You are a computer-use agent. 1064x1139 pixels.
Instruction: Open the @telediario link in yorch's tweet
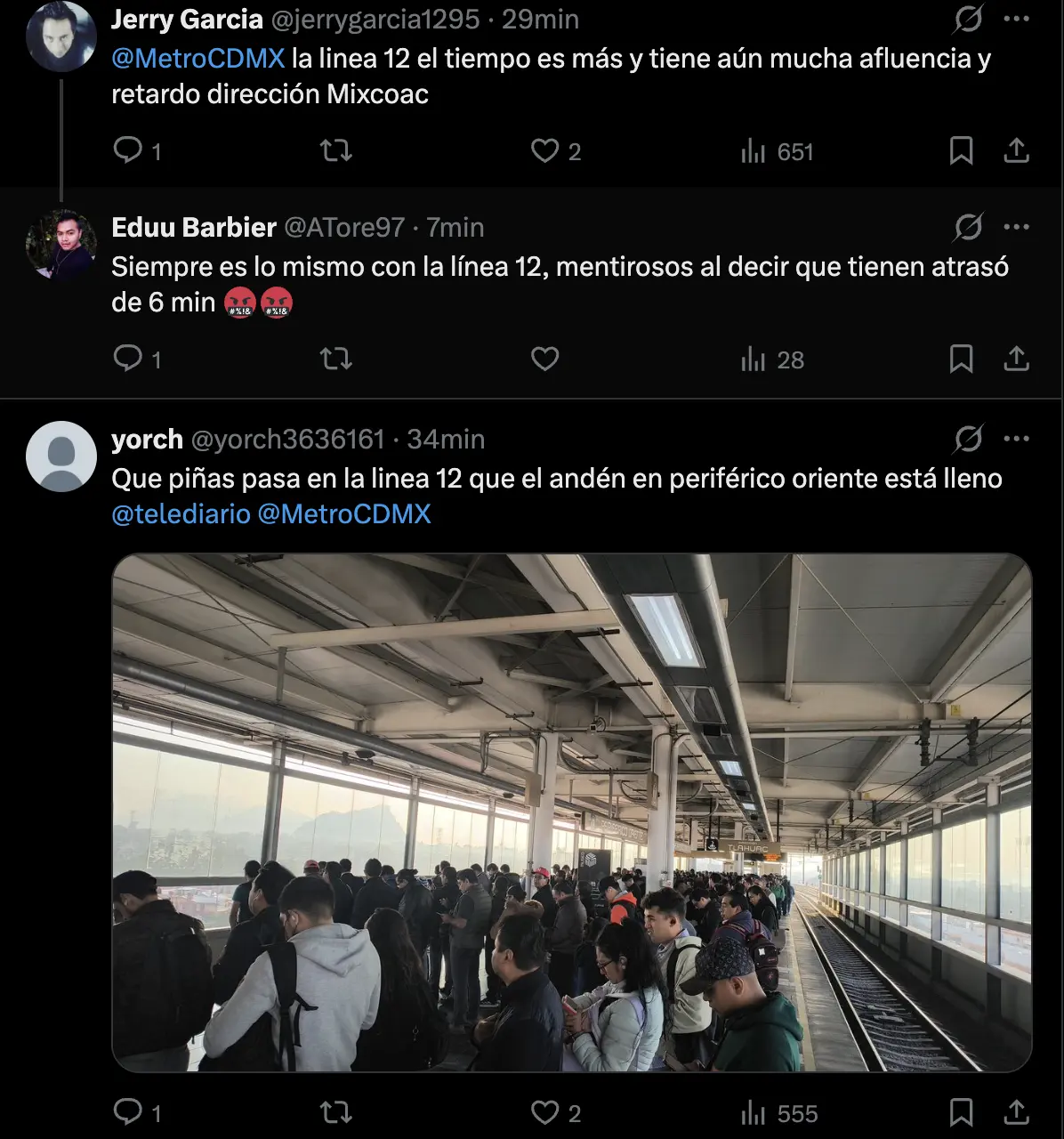179,513
